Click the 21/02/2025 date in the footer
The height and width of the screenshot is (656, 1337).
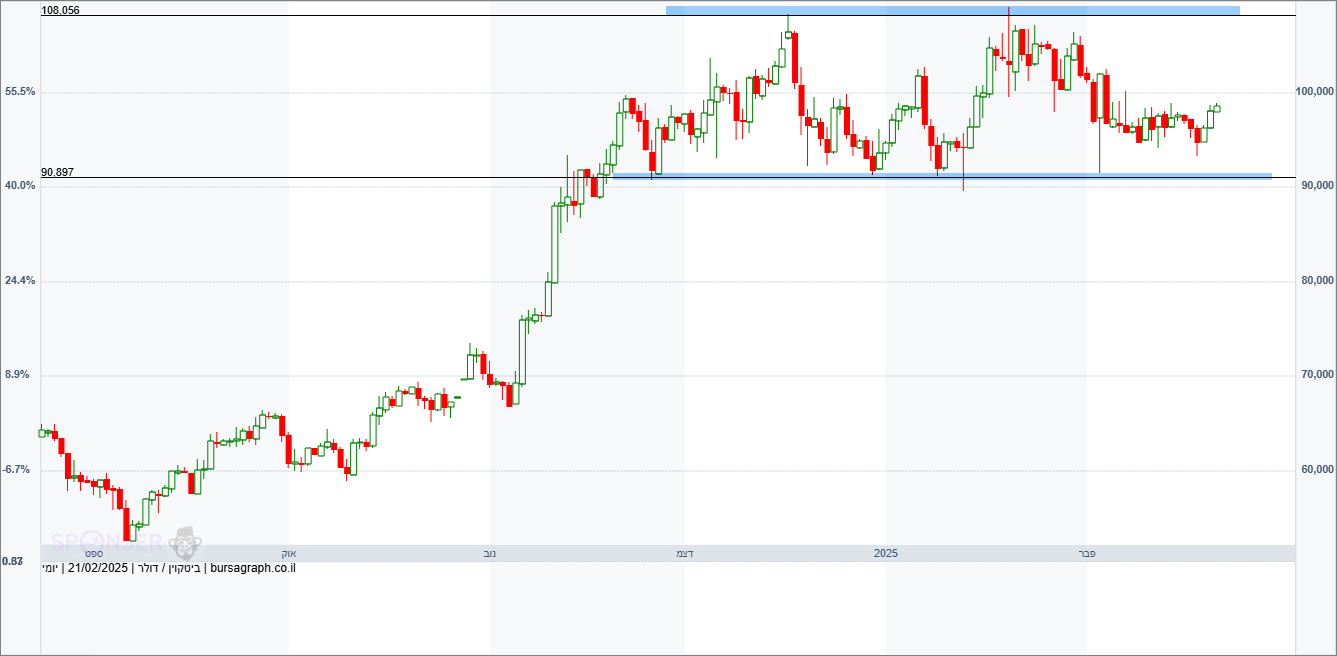click(x=98, y=568)
